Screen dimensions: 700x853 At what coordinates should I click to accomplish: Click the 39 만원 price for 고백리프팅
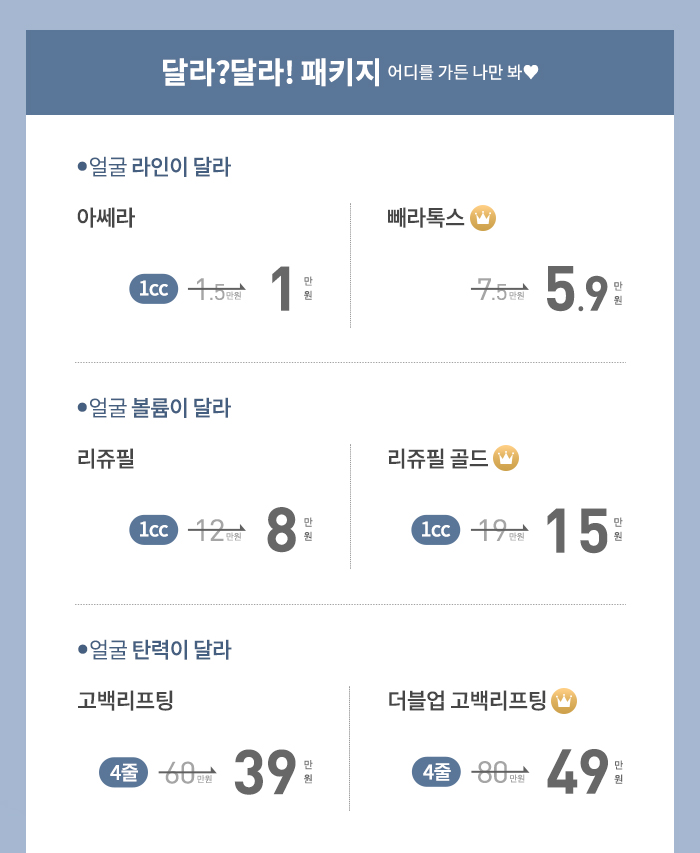[x=273, y=771]
